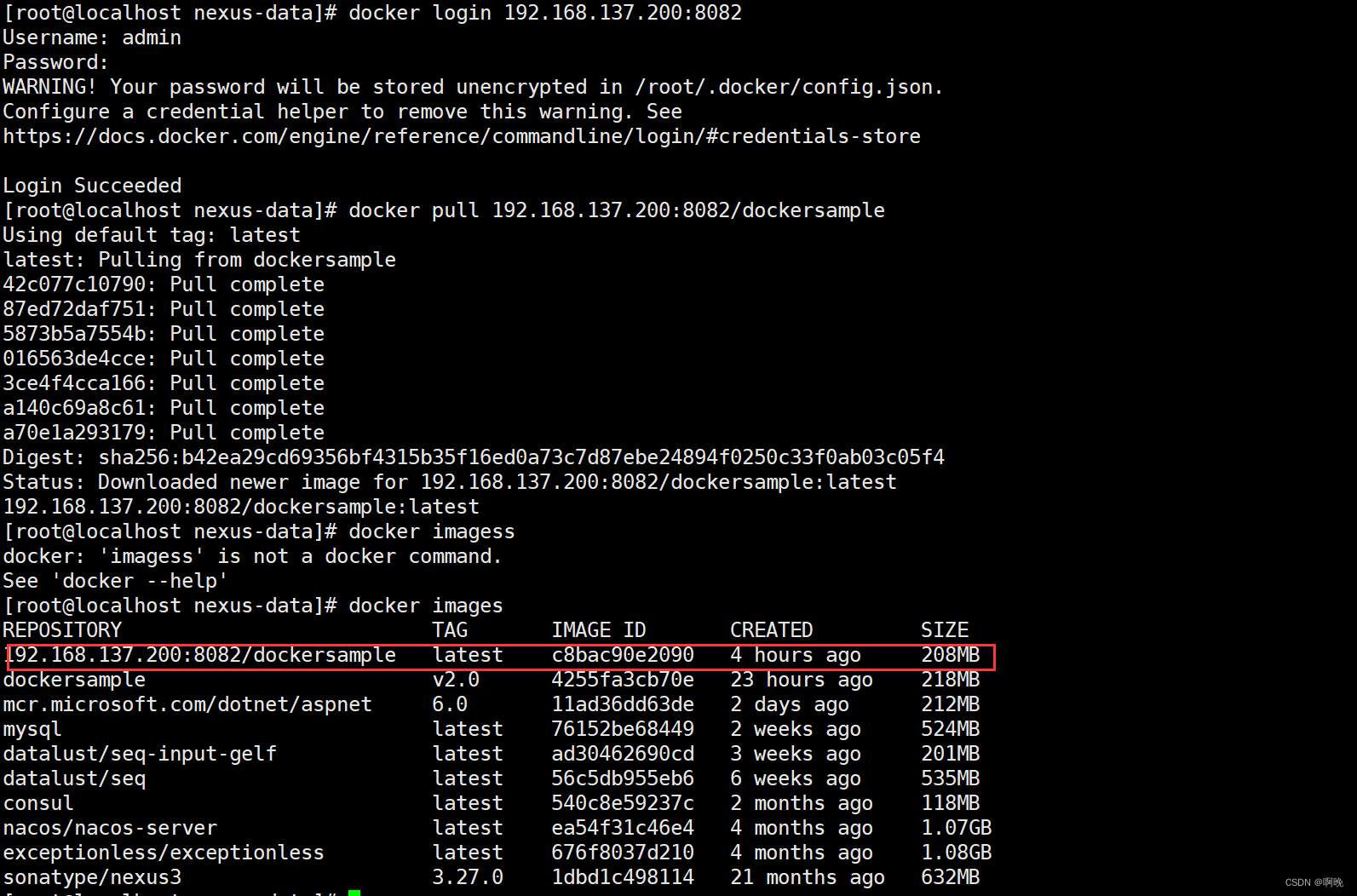Select the 'Username: admin' line
The image size is (1357, 896).
(92, 37)
